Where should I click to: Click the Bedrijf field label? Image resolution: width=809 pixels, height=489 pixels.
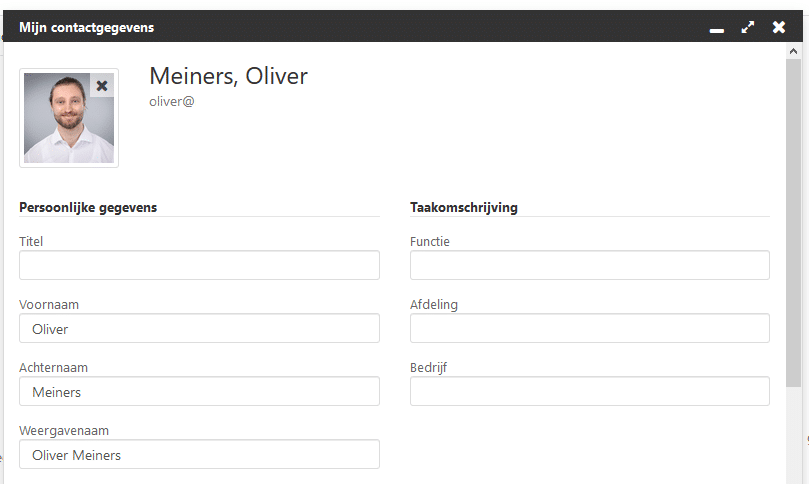pos(428,367)
